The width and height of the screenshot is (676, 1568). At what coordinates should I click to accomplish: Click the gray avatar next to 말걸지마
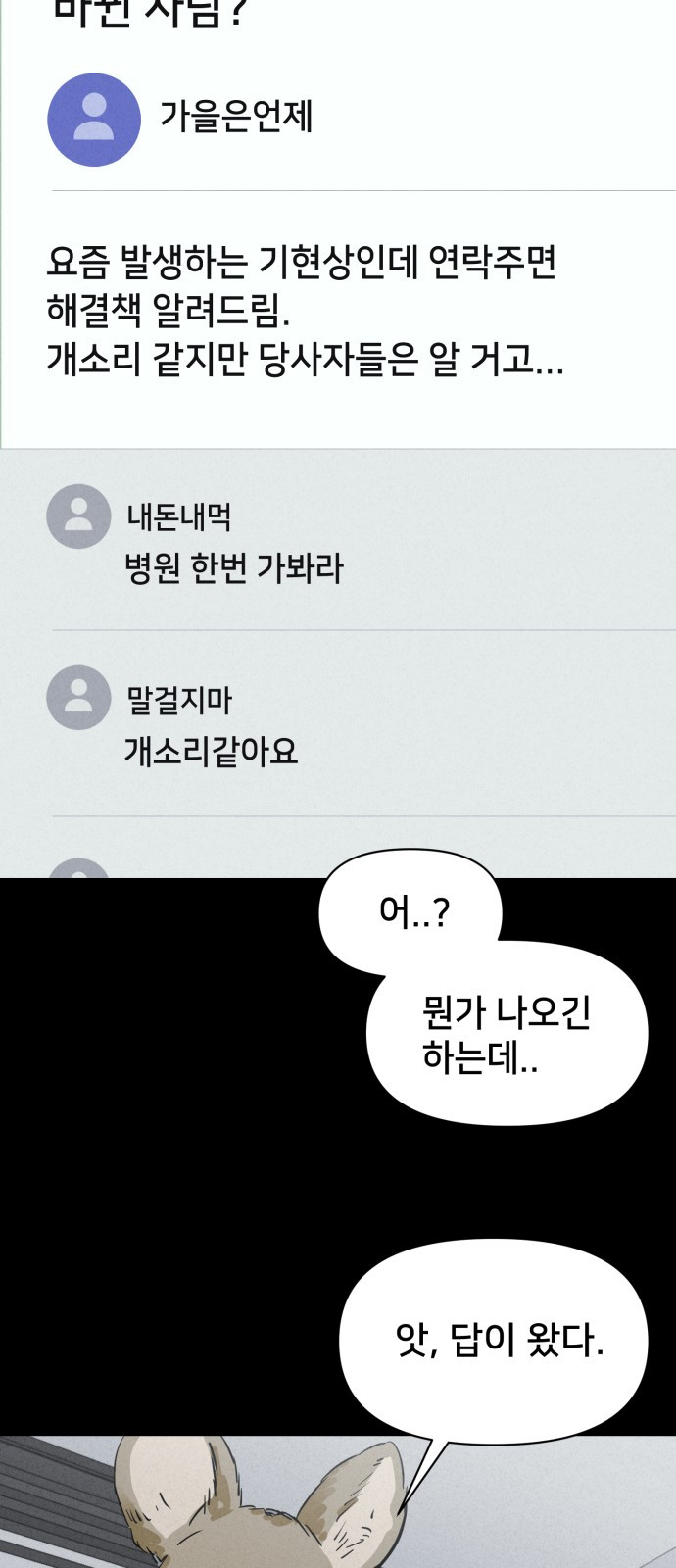coord(78,698)
